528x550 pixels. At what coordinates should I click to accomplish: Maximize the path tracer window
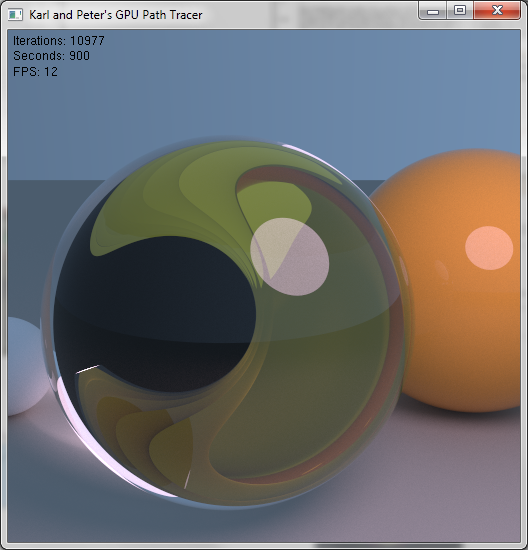click(x=460, y=11)
